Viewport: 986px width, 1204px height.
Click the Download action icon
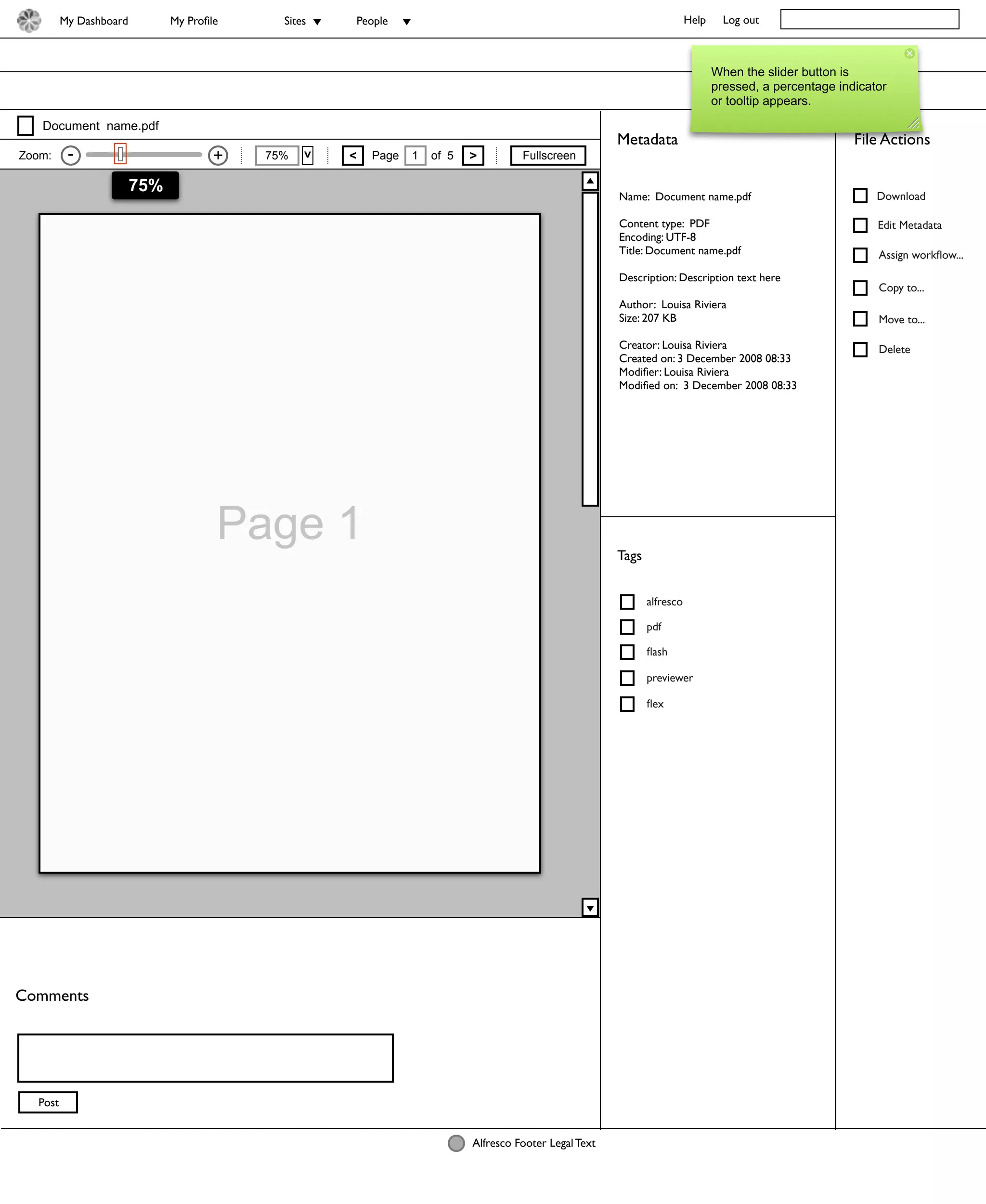[860, 196]
